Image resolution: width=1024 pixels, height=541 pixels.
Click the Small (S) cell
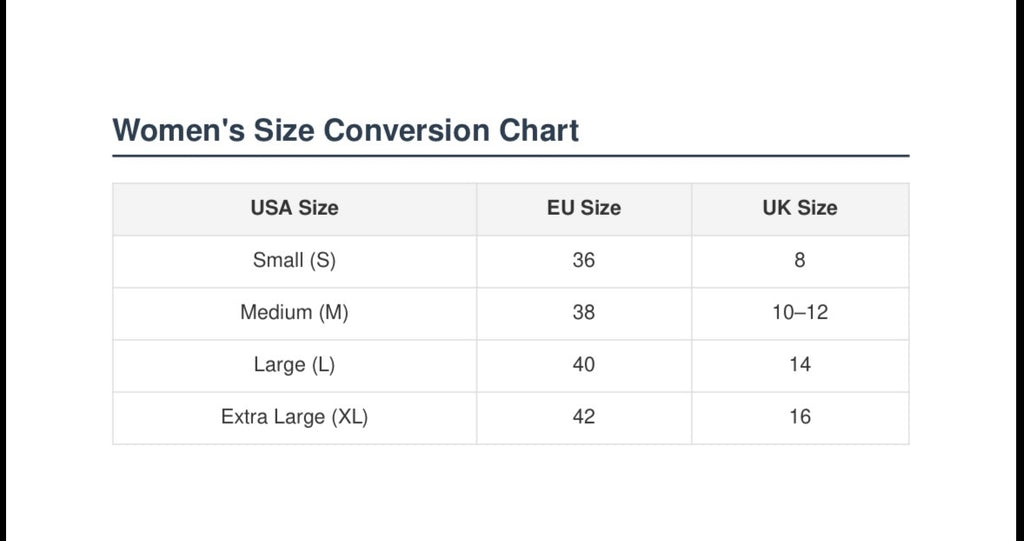295,261
